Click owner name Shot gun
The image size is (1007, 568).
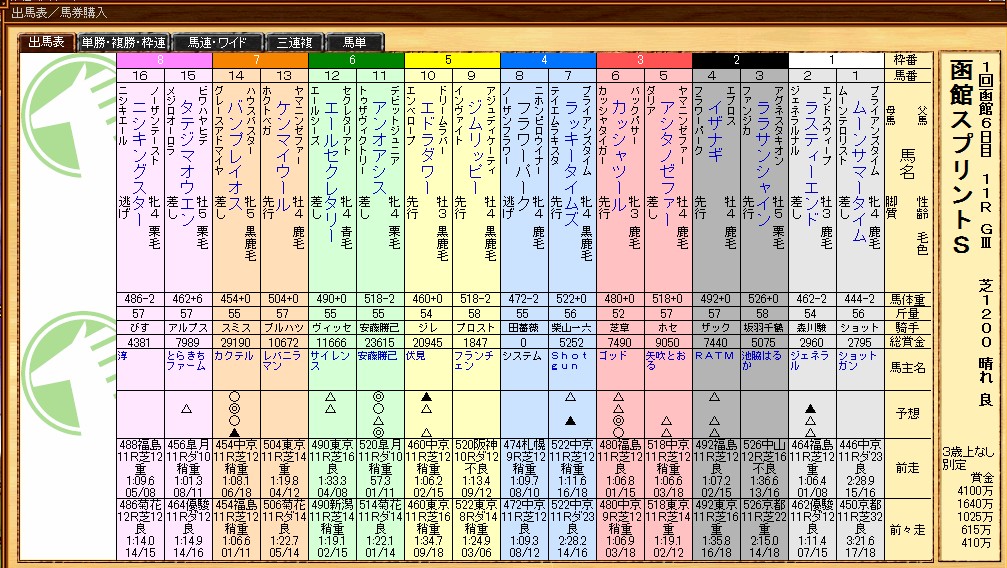point(570,360)
